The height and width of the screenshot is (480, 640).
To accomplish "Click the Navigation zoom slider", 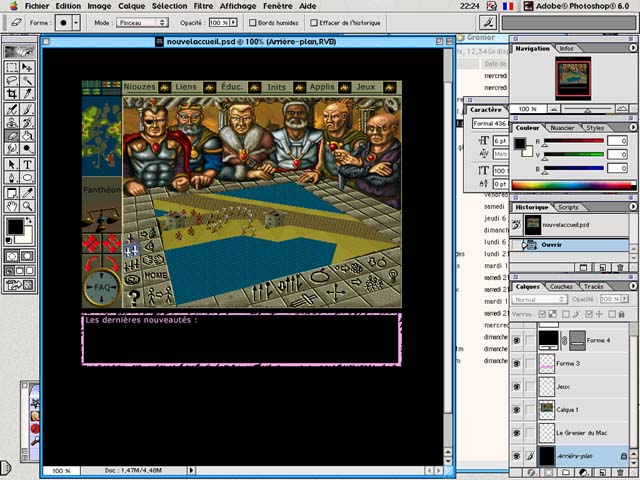I will point(587,109).
